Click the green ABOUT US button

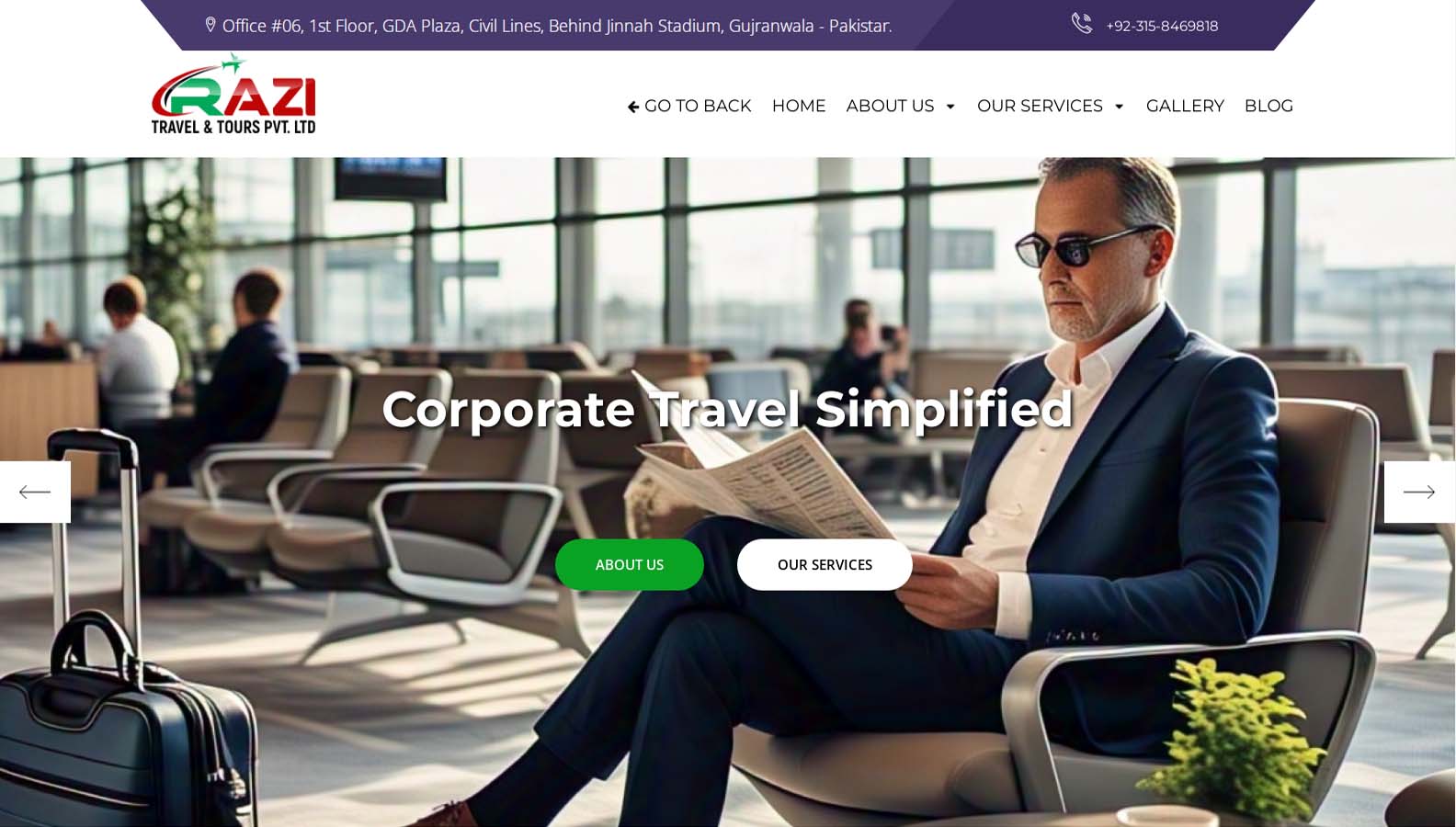630,564
